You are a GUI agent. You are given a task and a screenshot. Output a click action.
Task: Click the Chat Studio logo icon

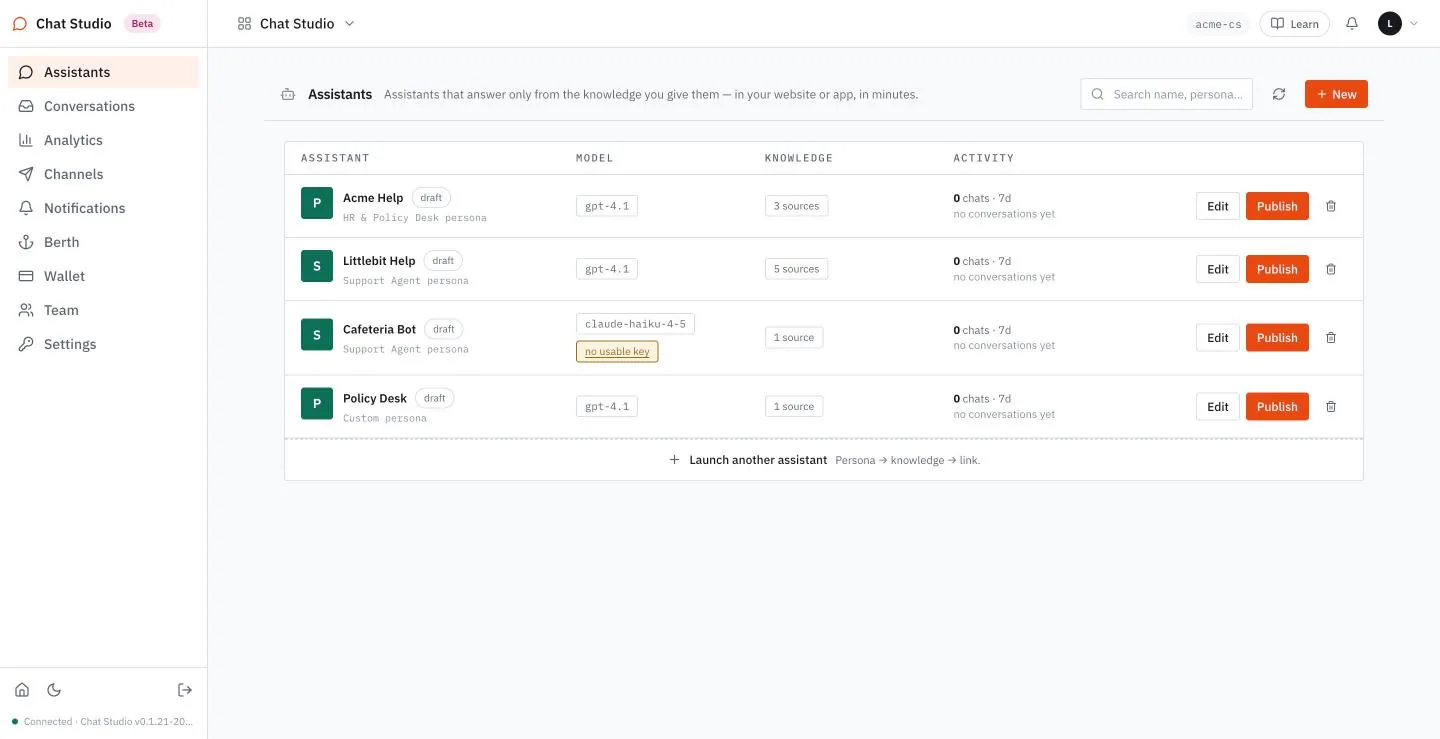pyautogui.click(x=20, y=23)
